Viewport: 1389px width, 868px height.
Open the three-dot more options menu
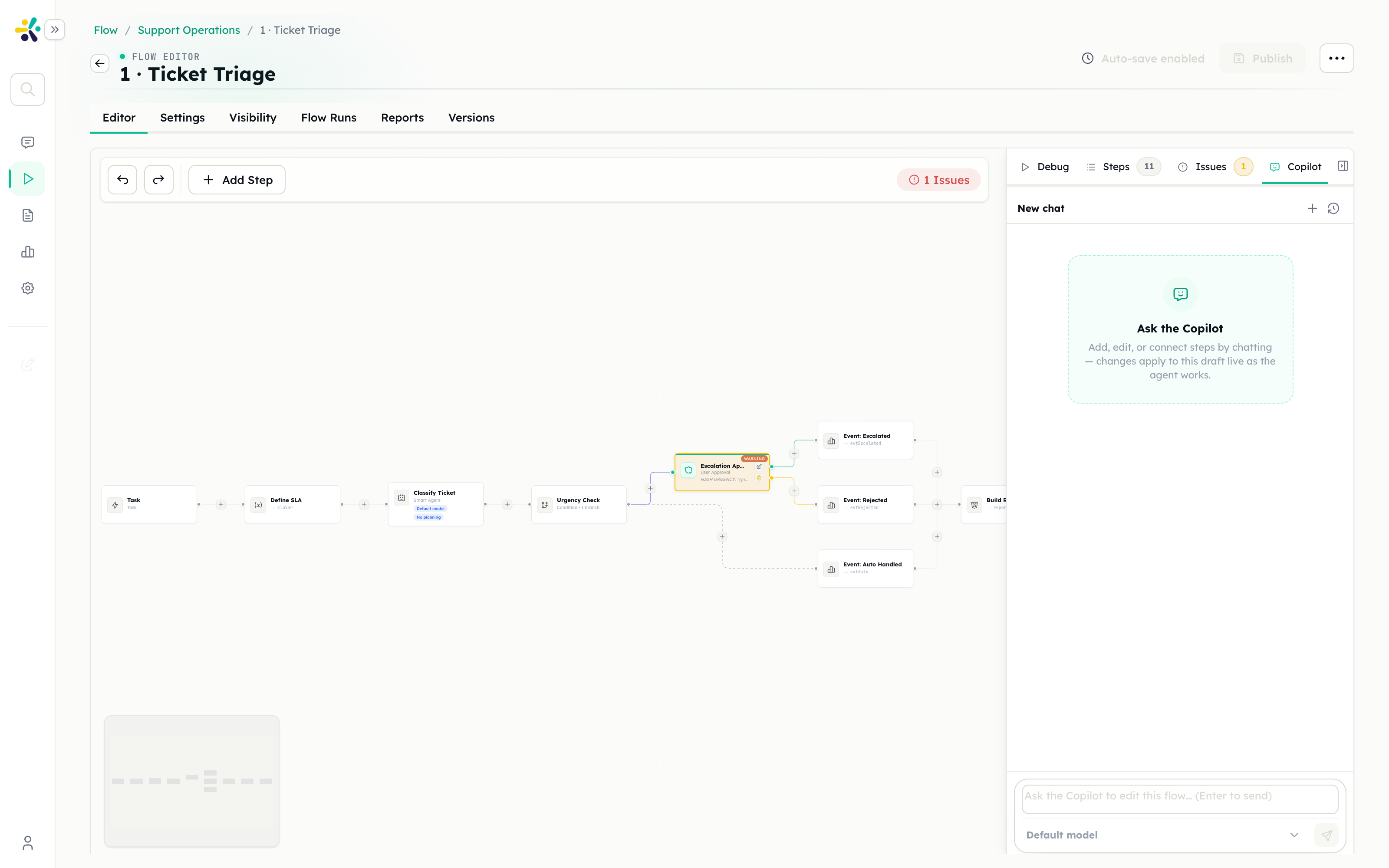pos(1336,58)
